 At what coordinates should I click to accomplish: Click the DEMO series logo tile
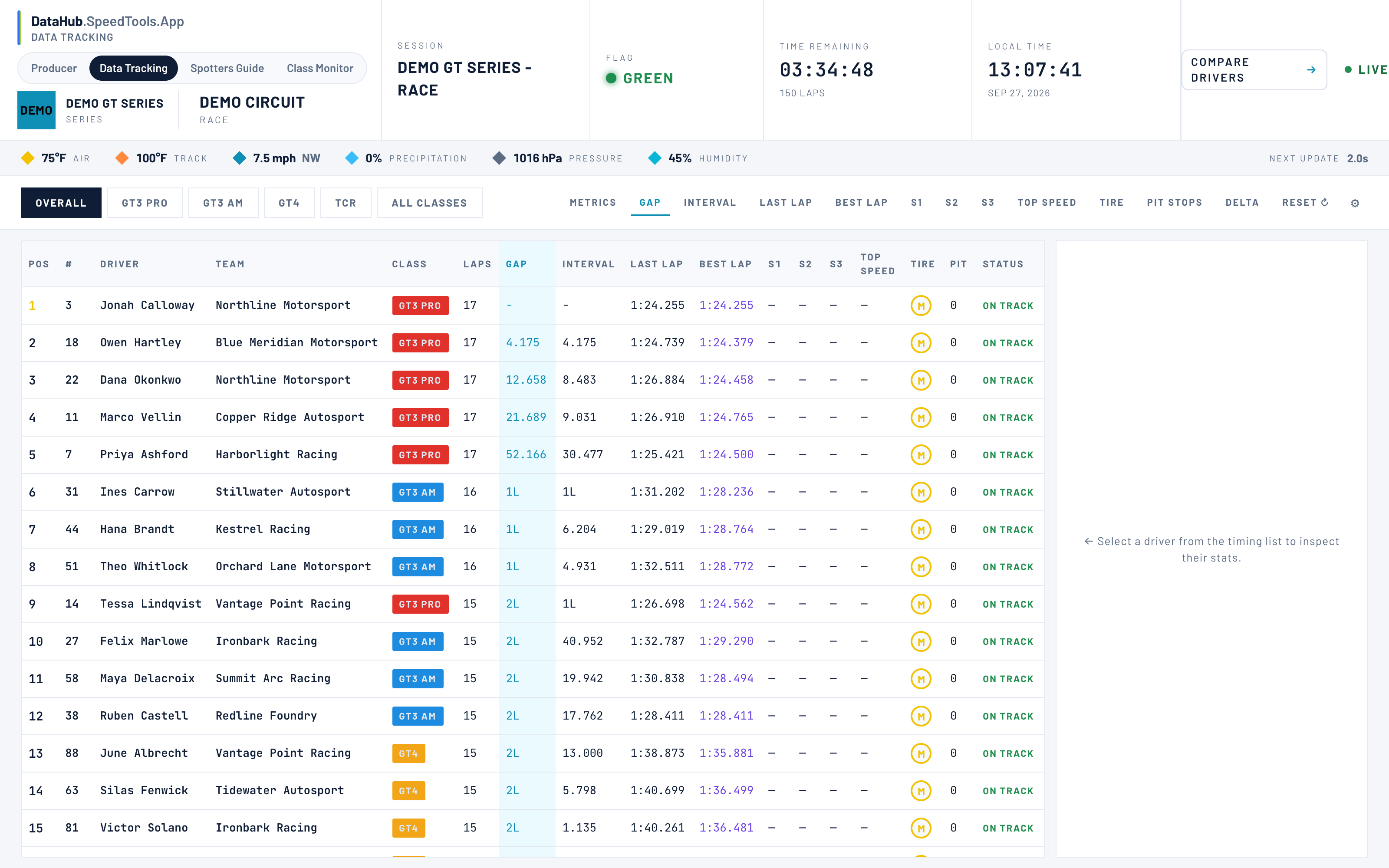(36, 110)
